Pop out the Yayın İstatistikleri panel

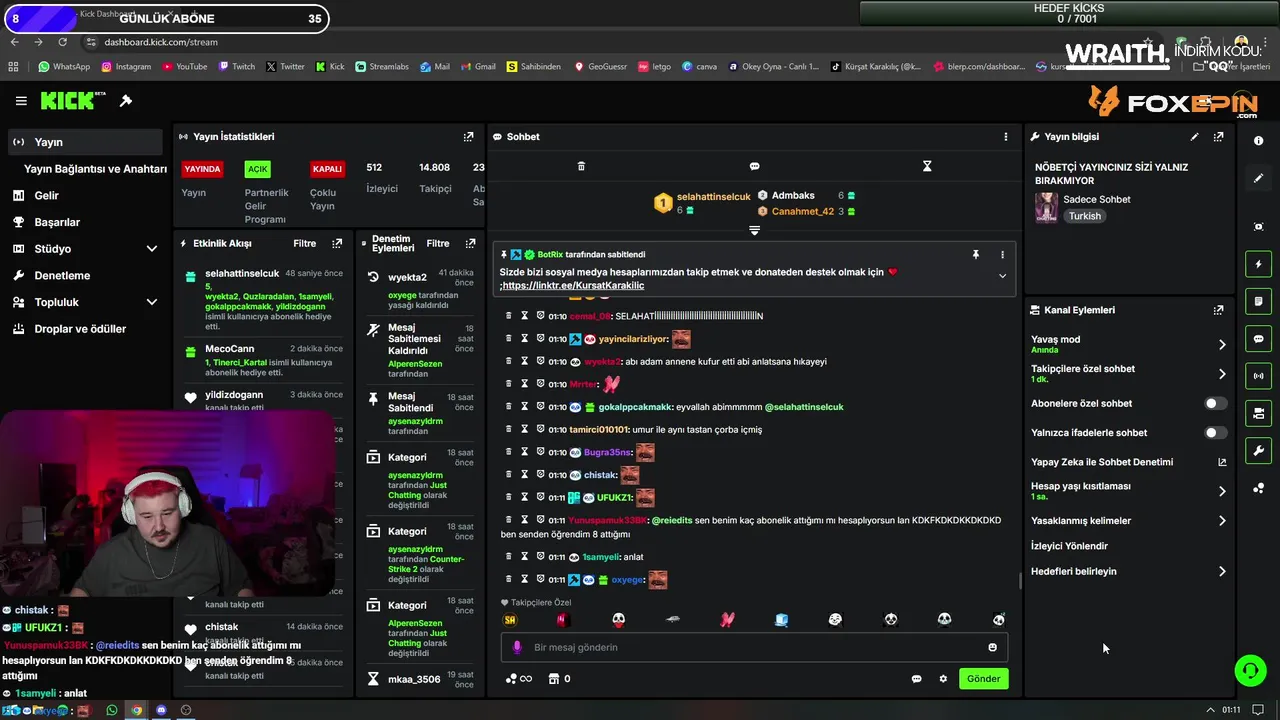(468, 137)
